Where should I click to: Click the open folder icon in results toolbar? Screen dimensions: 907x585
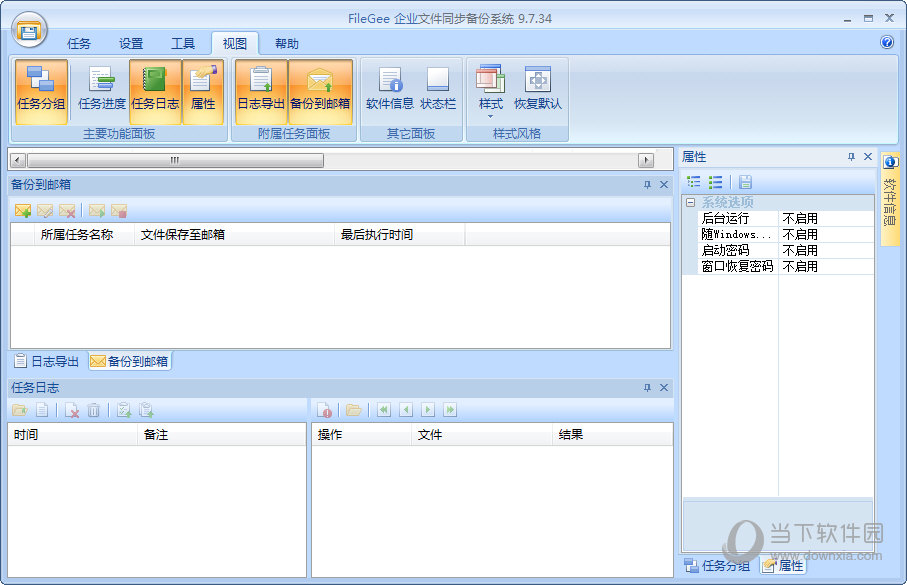tap(353, 410)
